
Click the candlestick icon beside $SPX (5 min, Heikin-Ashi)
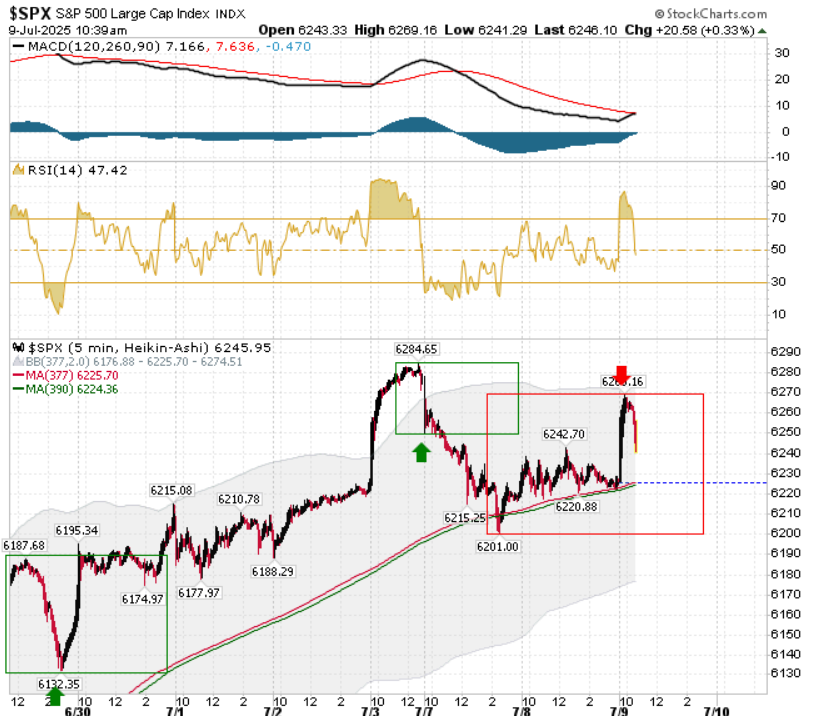pos(18,347)
